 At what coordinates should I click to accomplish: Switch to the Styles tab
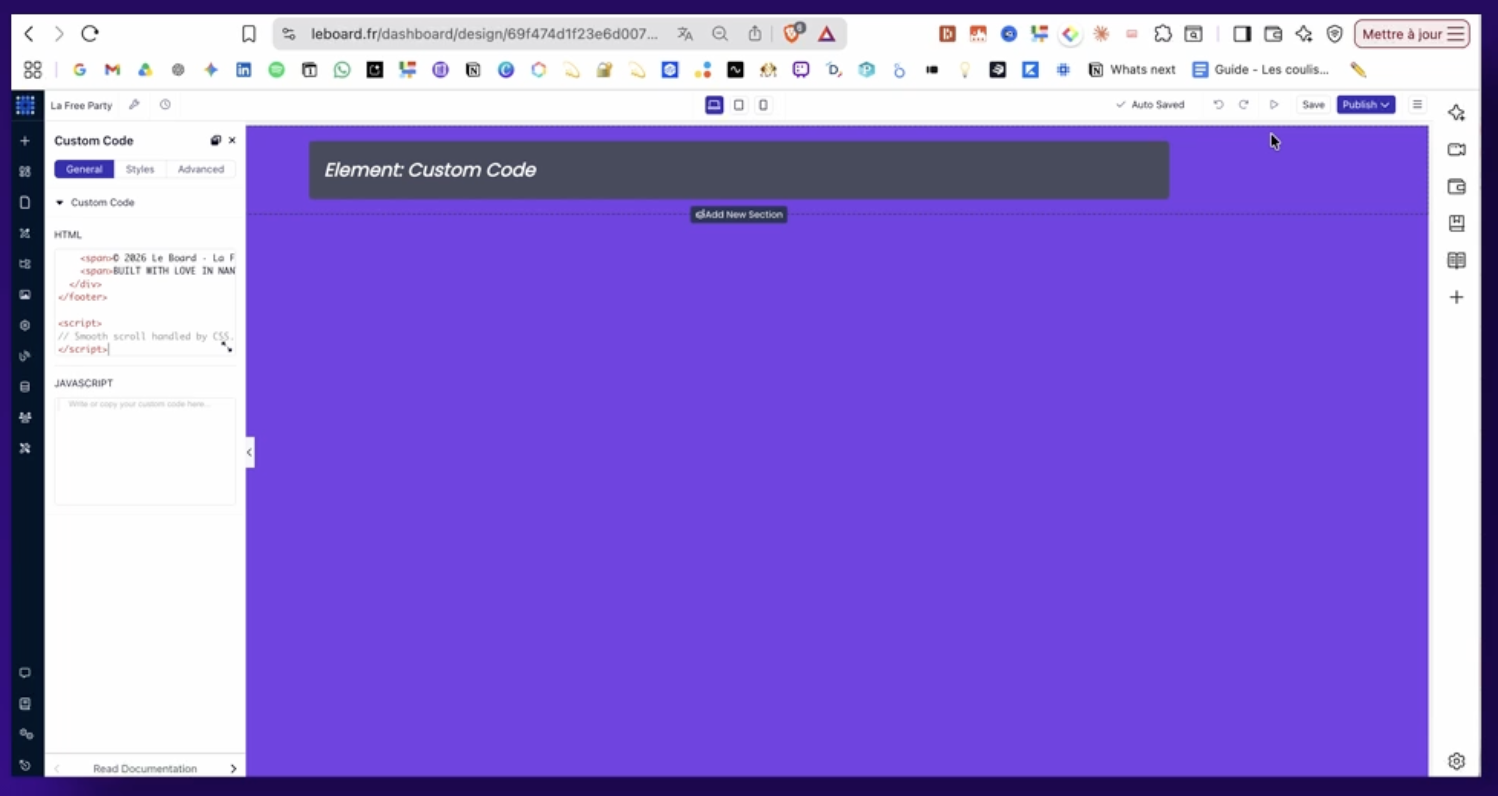coord(140,169)
